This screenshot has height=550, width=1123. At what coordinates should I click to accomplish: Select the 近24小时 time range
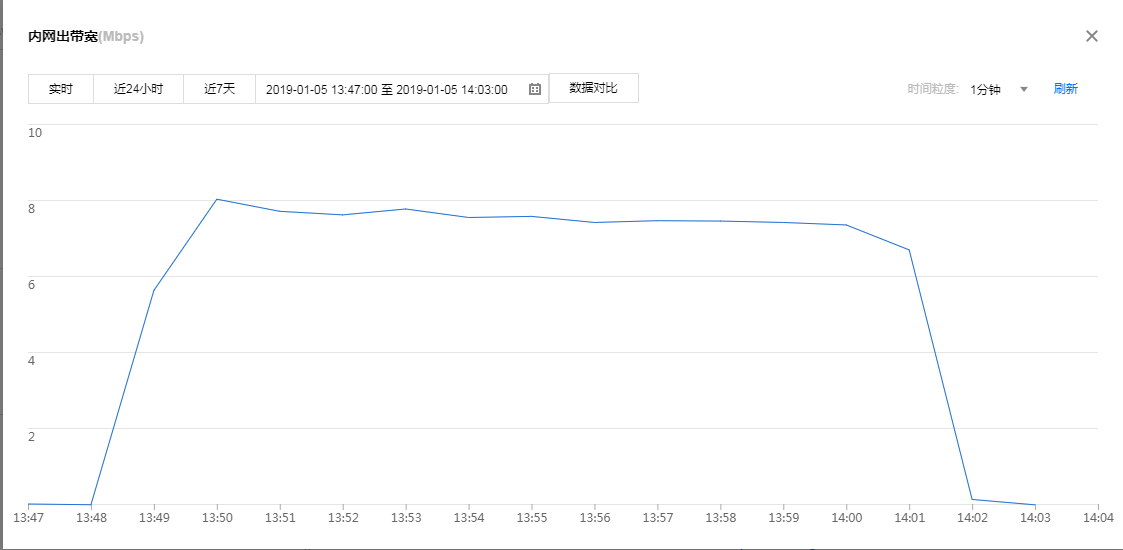click(138, 89)
